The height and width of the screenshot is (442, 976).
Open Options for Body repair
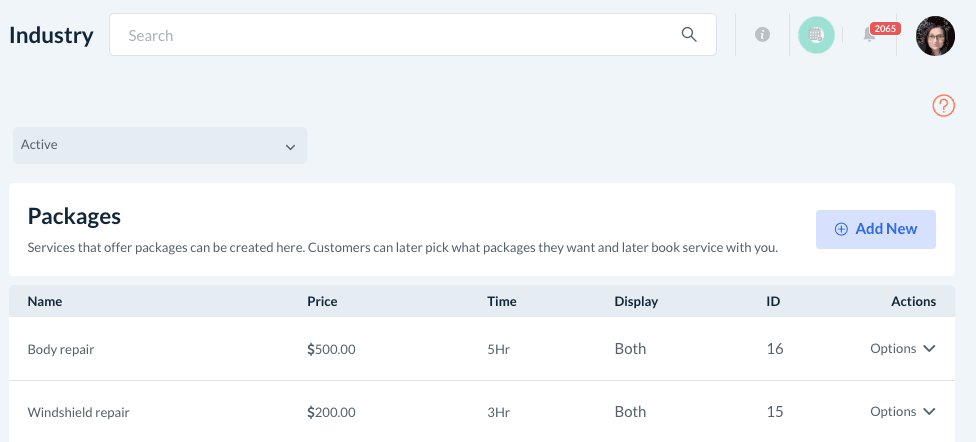(x=902, y=349)
